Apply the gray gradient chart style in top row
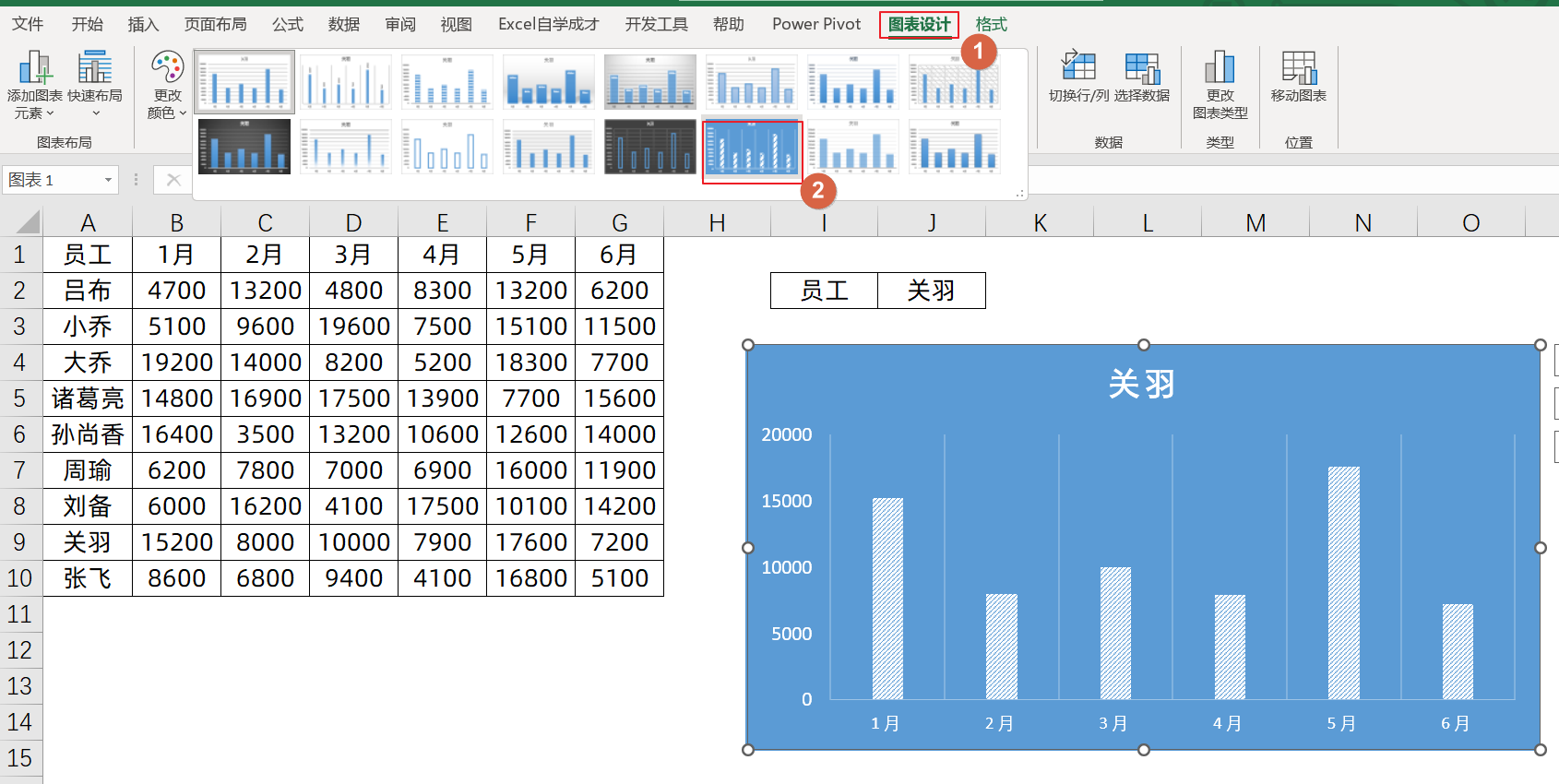This screenshot has height=784, width=1559. coord(650,82)
